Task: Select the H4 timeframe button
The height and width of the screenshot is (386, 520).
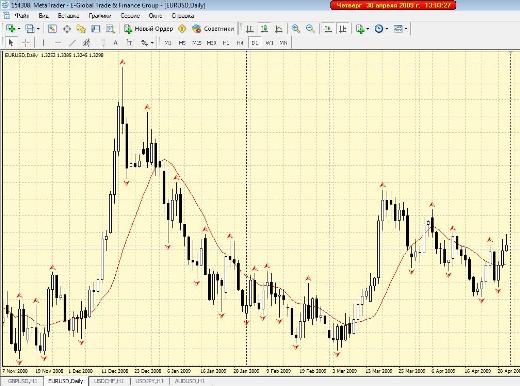Action: pos(240,43)
